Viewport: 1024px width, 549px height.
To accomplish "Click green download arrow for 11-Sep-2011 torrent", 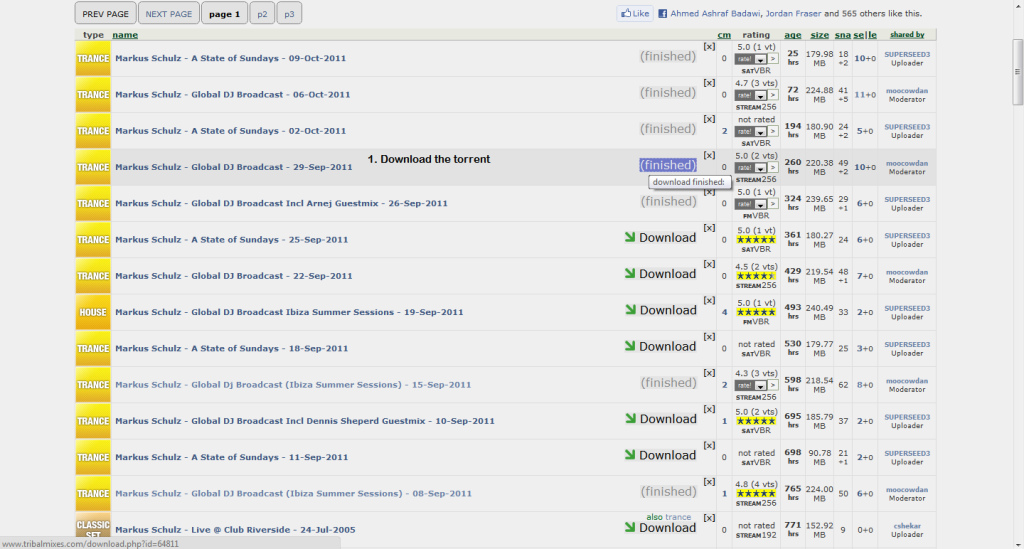I will click(630, 454).
